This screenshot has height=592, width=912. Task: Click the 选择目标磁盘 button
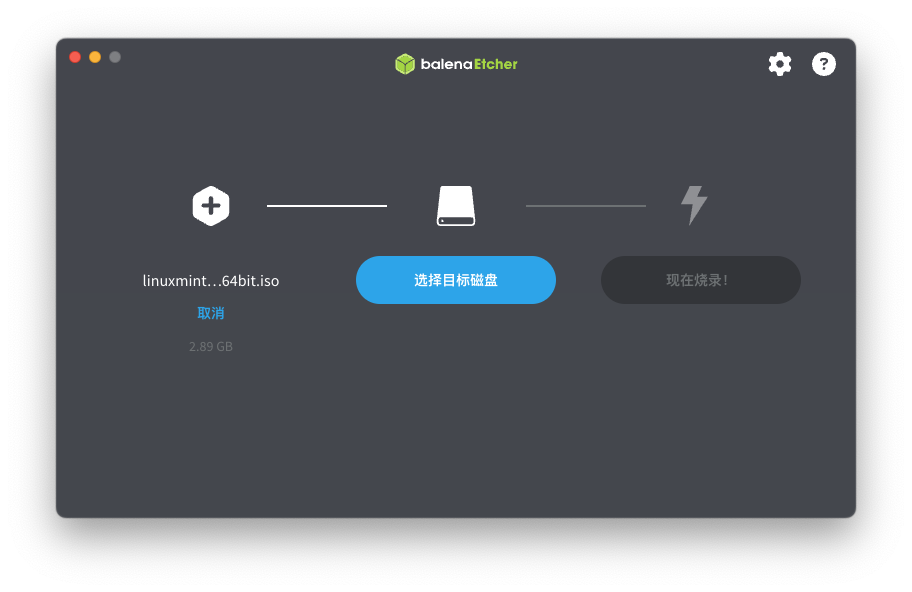coord(456,280)
